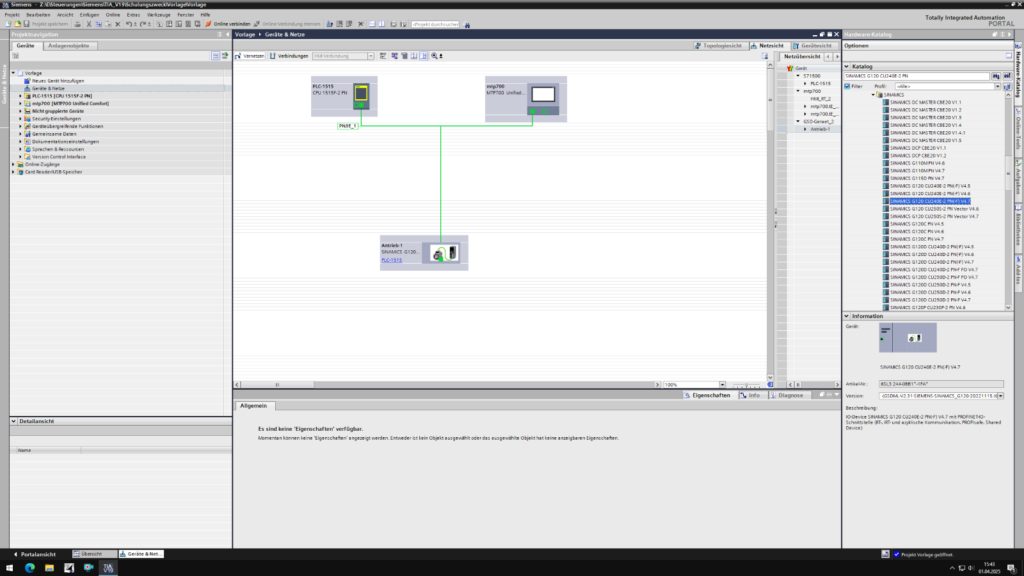The width and height of the screenshot is (1024, 576).
Task: Click the Online verbinden toolbar button
Action: click(228, 24)
